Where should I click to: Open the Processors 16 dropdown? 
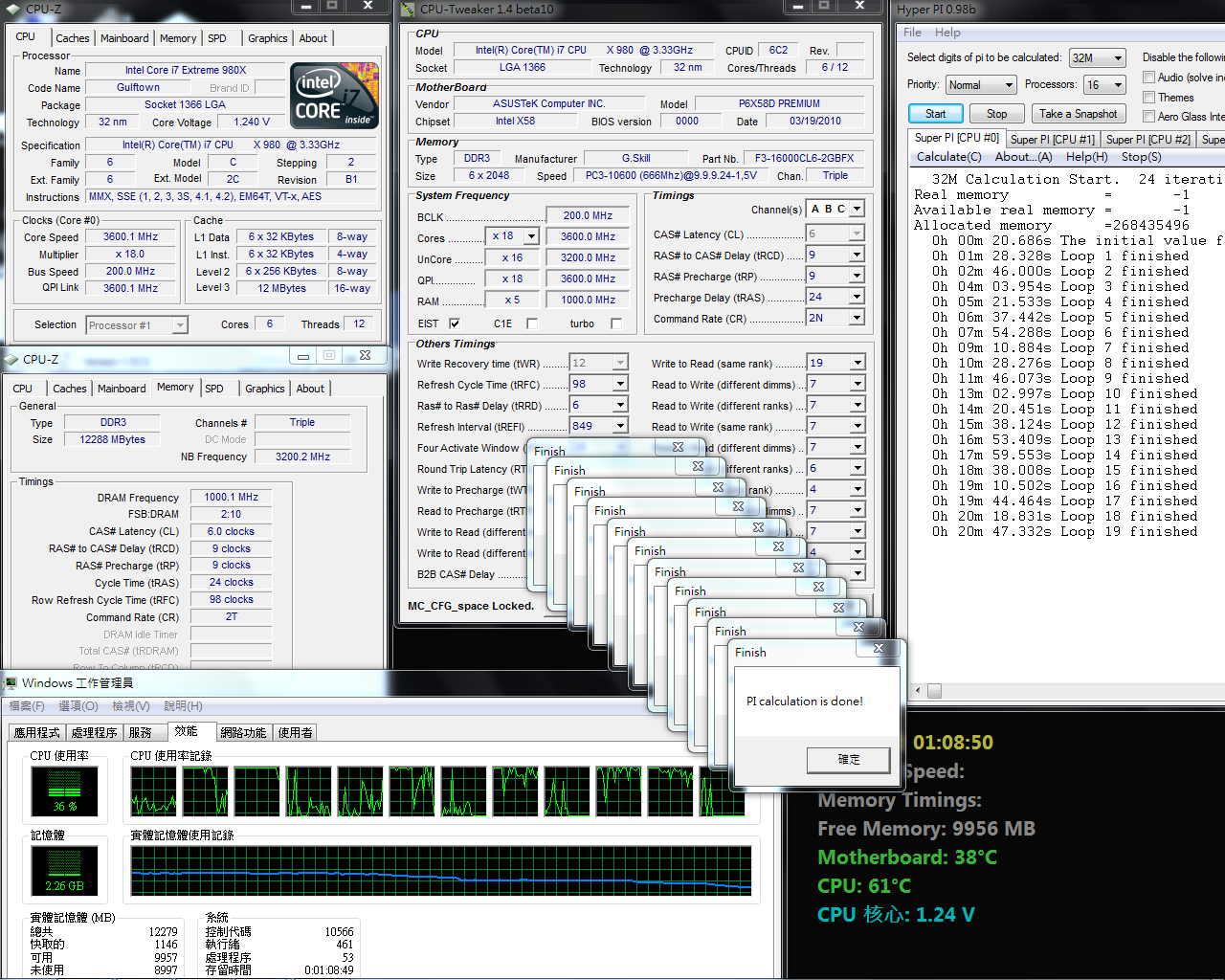[x=1118, y=85]
